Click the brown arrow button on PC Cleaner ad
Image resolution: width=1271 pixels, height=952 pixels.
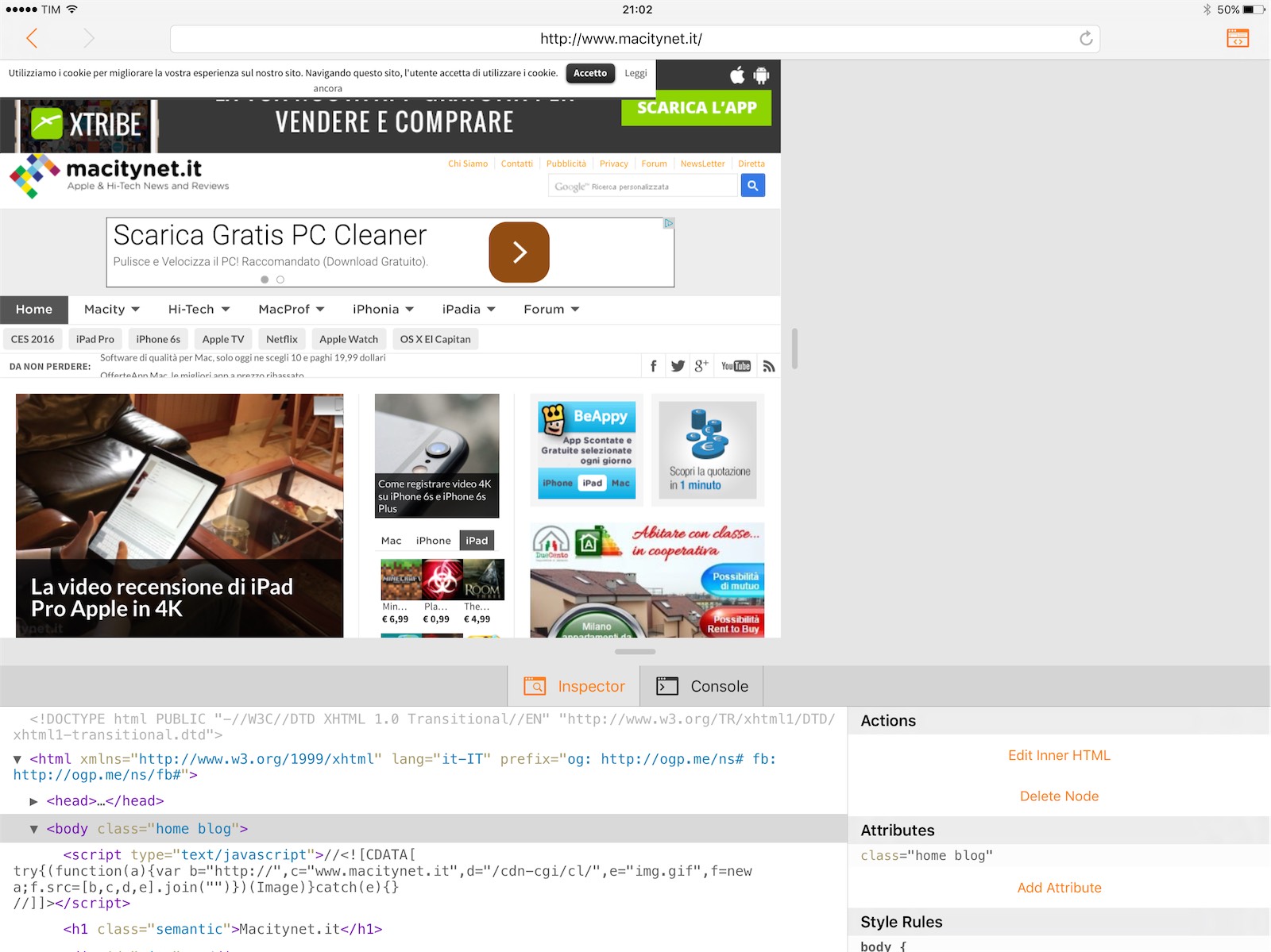pyautogui.click(x=520, y=252)
